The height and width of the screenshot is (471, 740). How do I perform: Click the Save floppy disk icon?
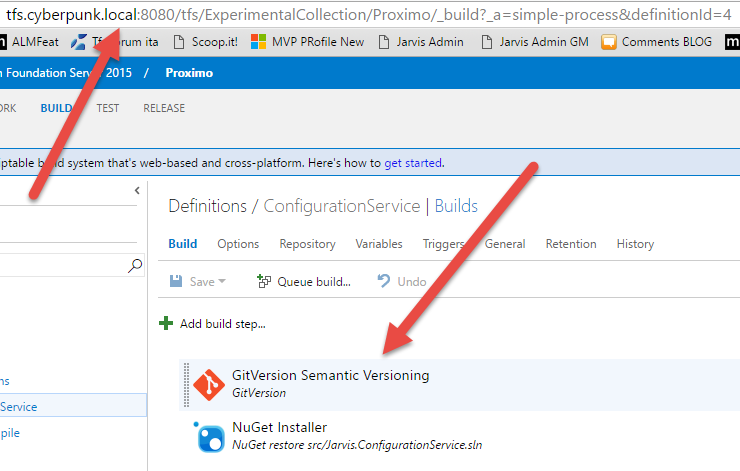(x=176, y=281)
